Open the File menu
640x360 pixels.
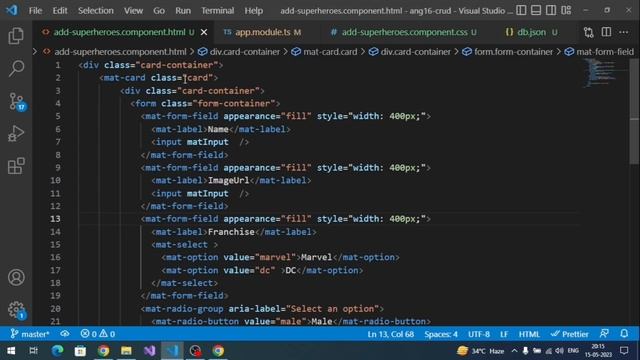click(x=35, y=10)
